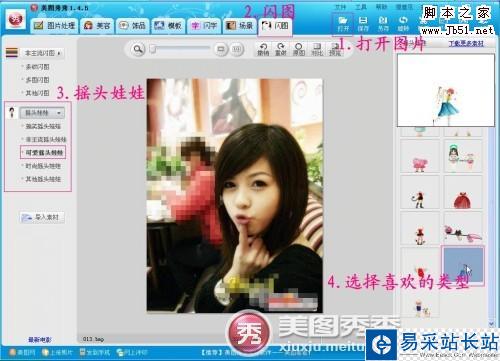This screenshot has height=361, width=500.
Task: Click the 对比 compare icon
Action: [317, 49]
